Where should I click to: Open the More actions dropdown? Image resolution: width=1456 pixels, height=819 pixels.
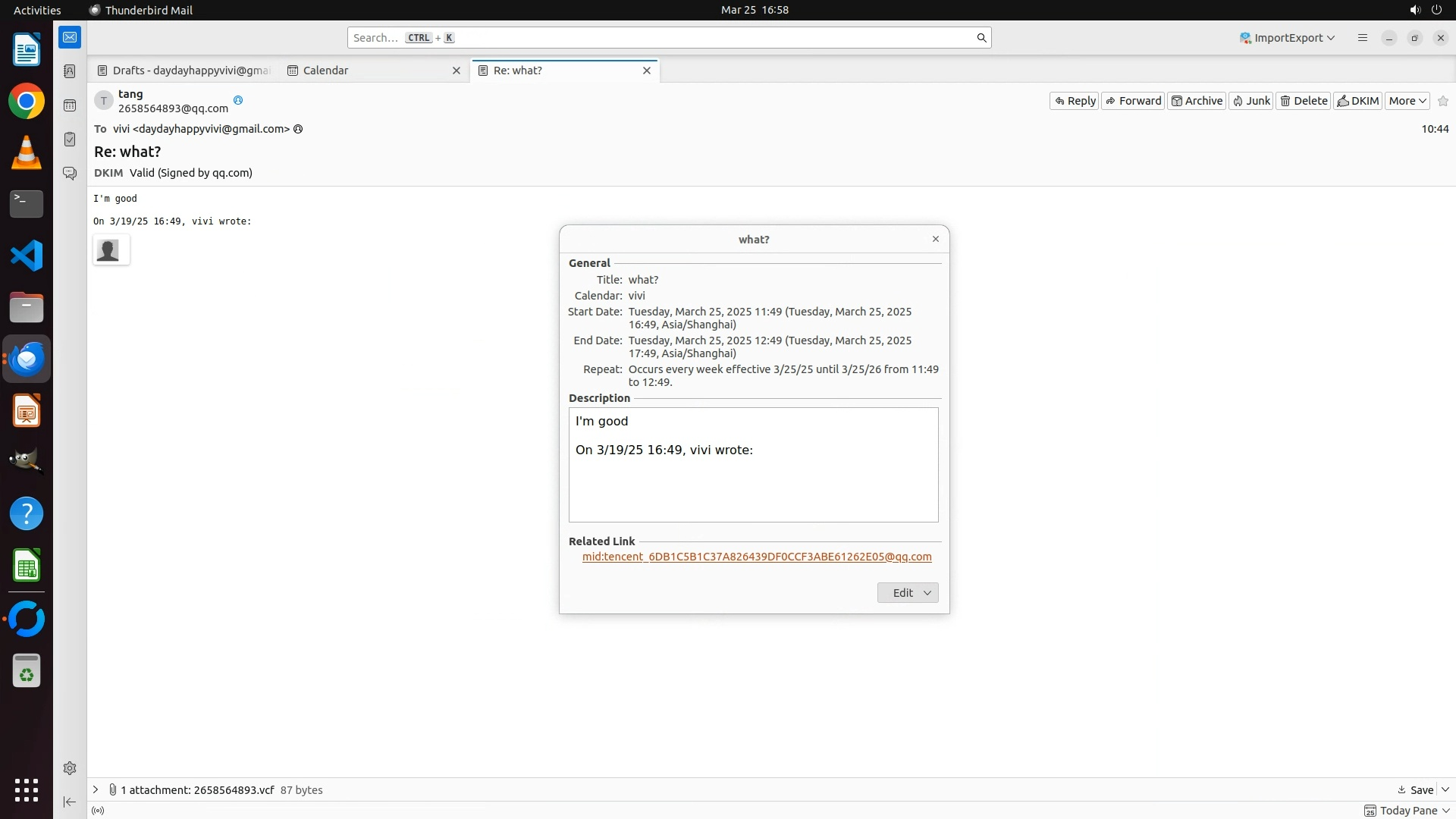coord(1407,101)
